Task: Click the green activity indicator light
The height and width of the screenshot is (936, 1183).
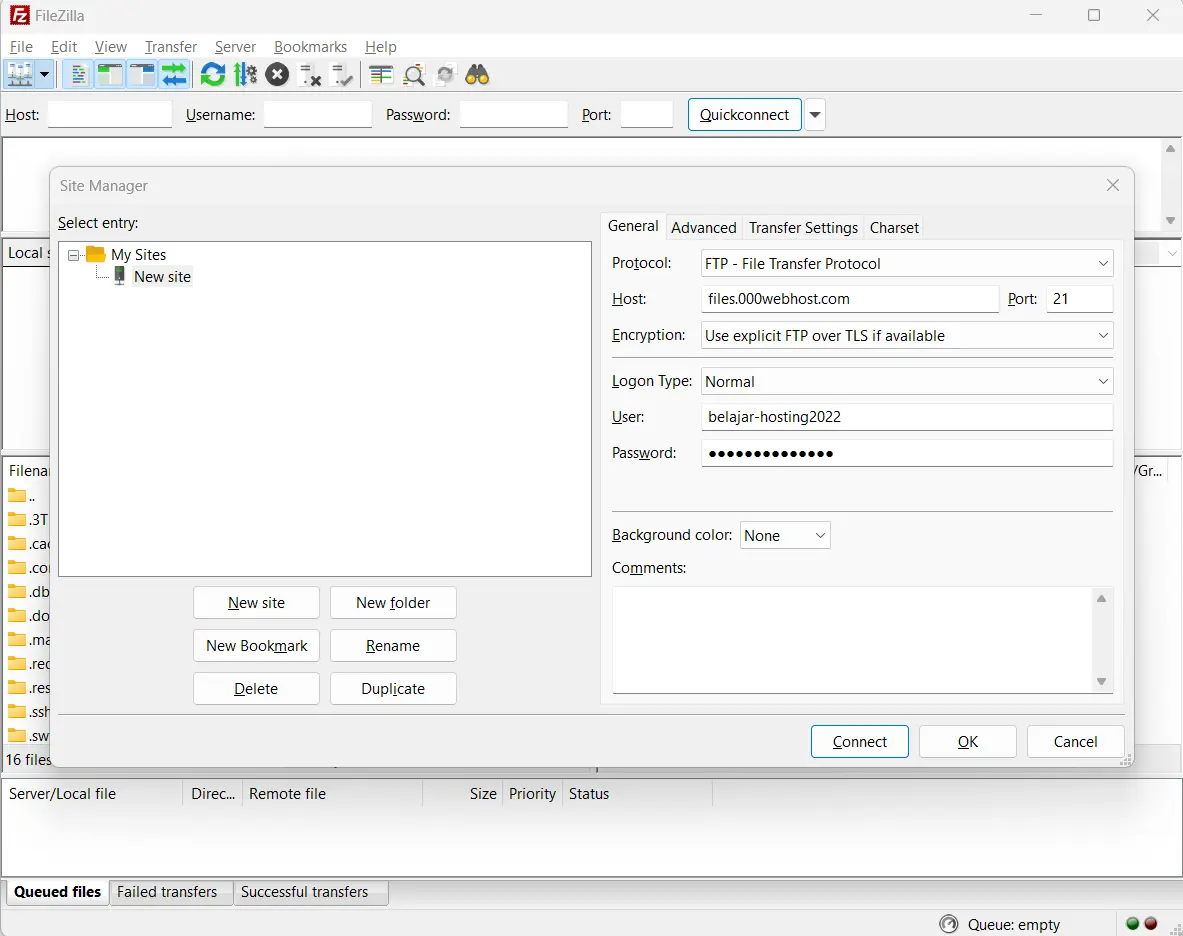Action: [1132, 923]
